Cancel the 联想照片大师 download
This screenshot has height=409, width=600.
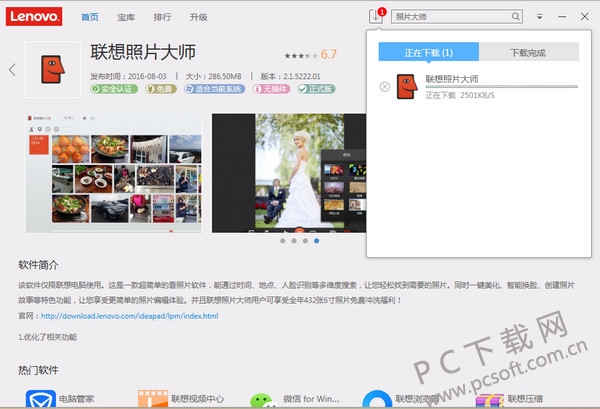[385, 87]
